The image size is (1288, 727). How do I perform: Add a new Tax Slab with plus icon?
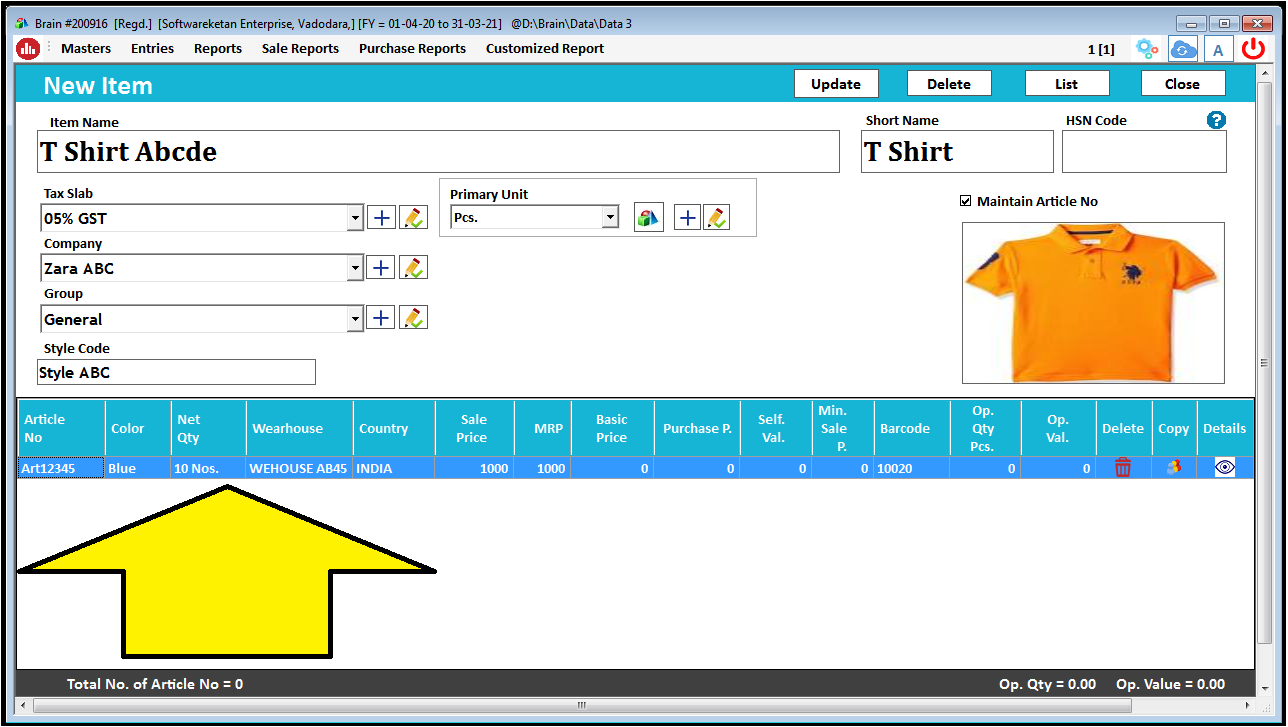pos(381,216)
